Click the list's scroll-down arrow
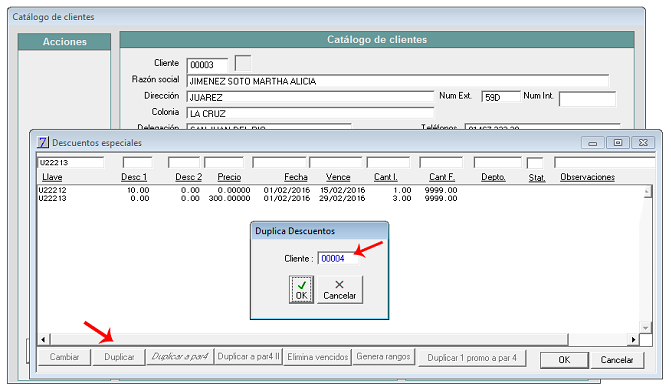The width and height of the screenshot is (671, 392). pyautogui.click(x=646, y=328)
